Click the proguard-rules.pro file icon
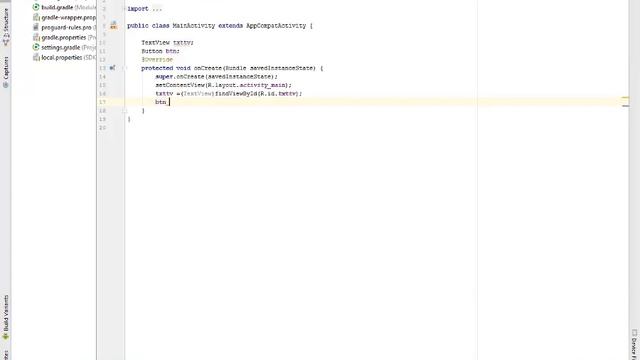The image size is (640, 360). (36, 27)
